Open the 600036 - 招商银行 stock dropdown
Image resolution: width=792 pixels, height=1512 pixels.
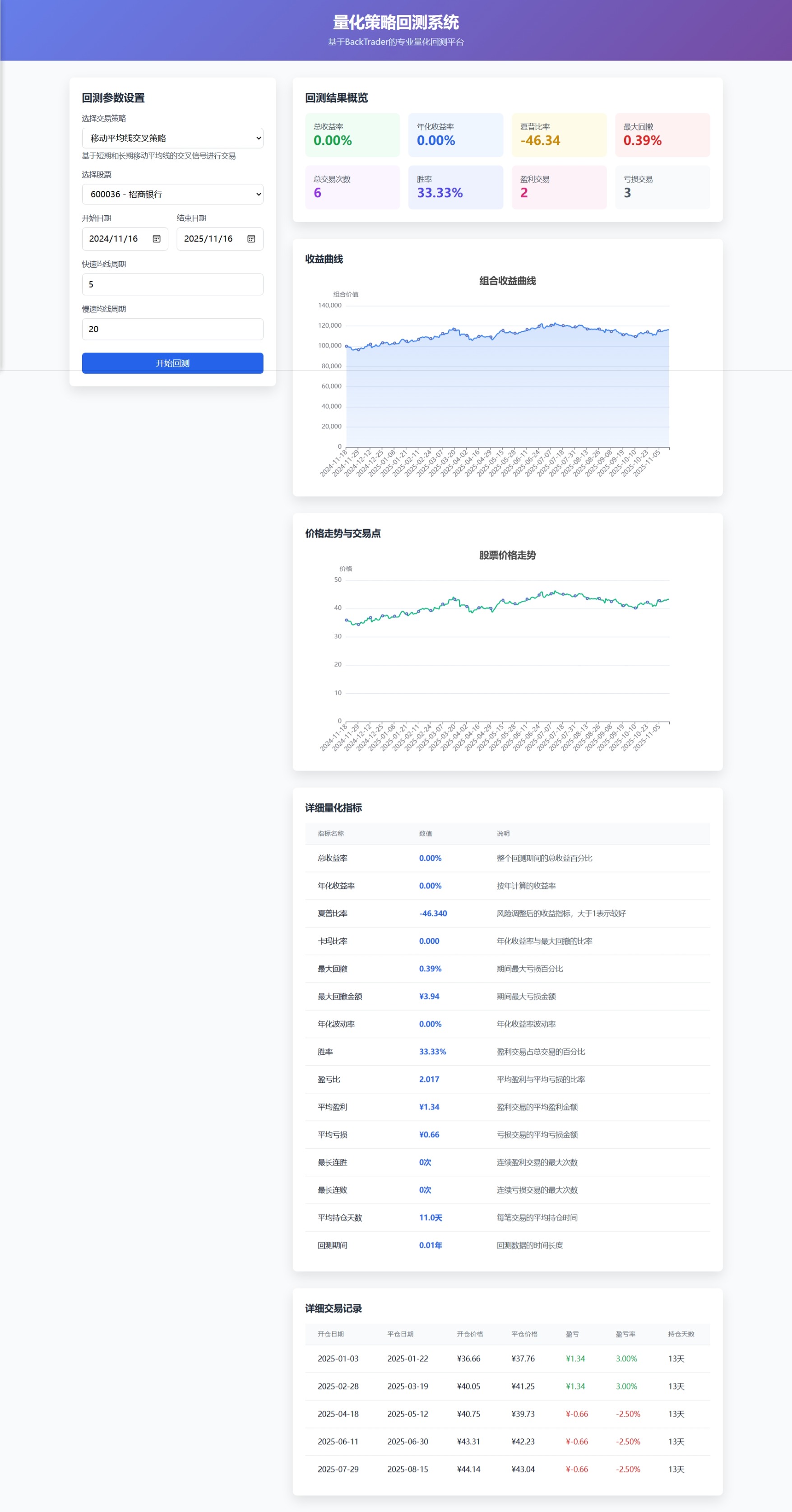[172, 194]
